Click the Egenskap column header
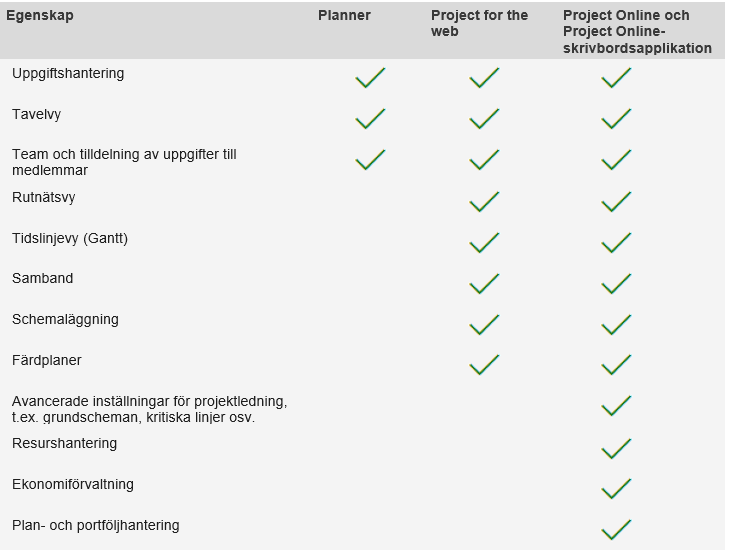 [x=40, y=16]
